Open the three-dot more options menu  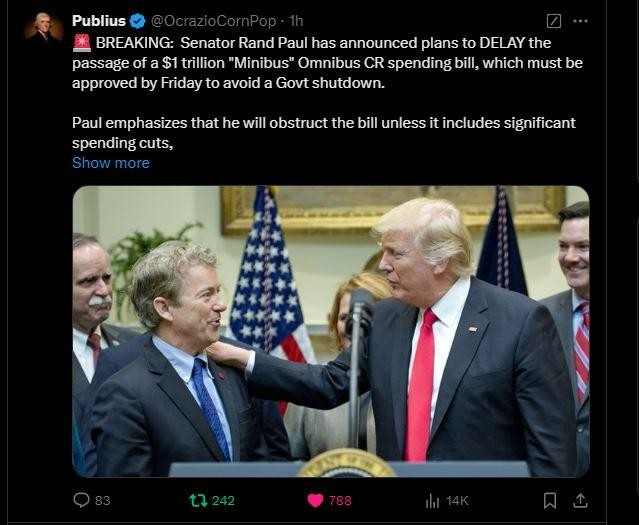[x=580, y=21]
